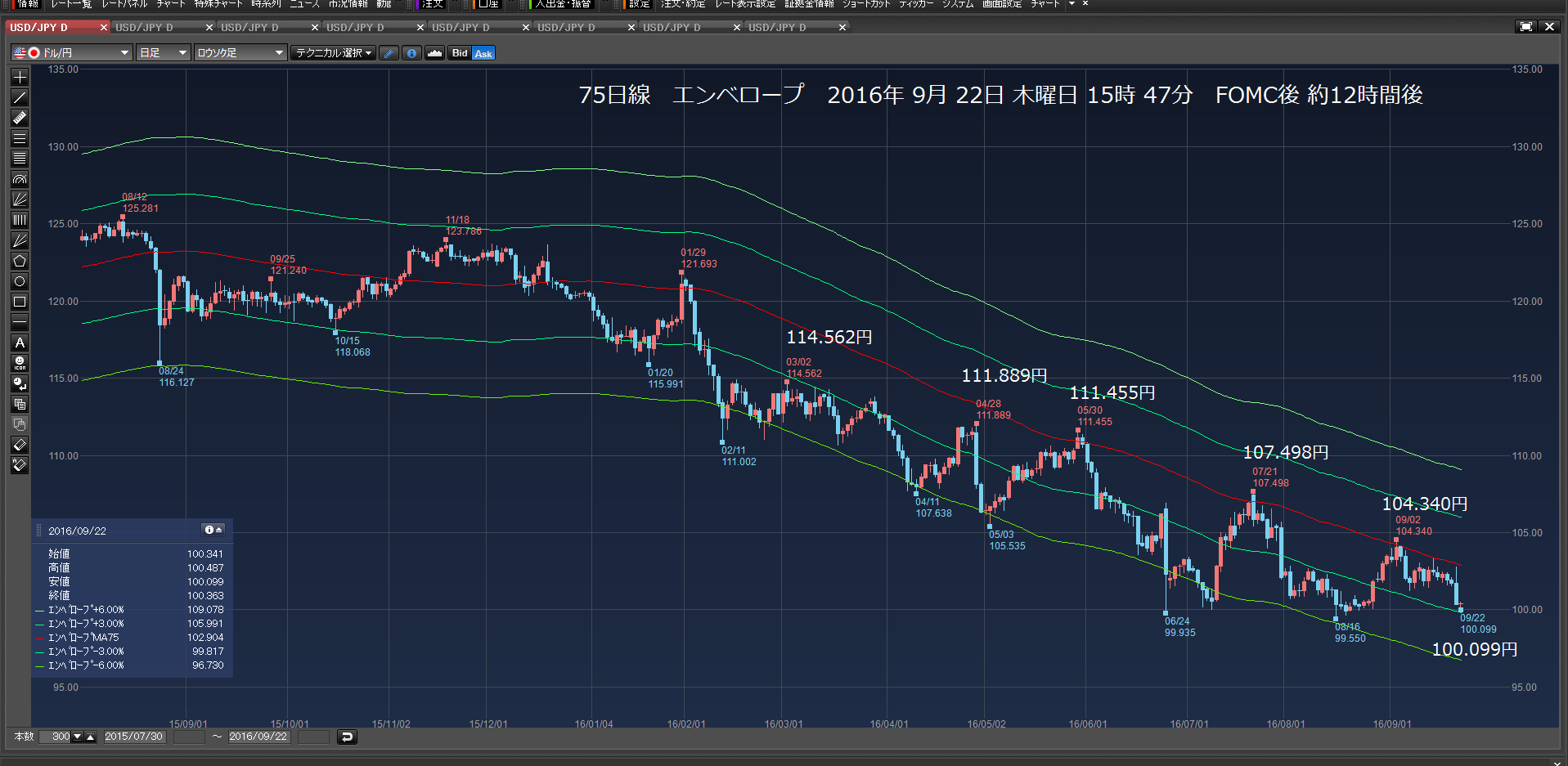Click the bar count field showing 300
Viewport: 1568px width, 766px height.
(56, 737)
